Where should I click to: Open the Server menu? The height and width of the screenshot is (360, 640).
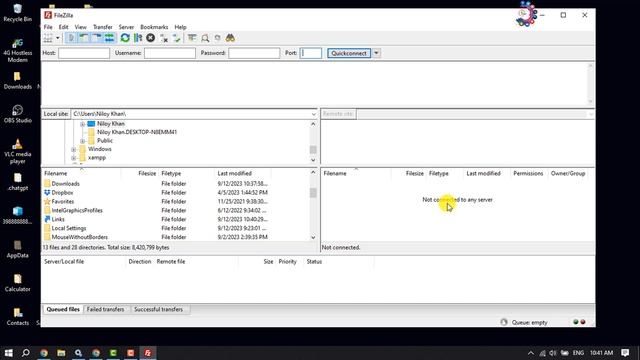coord(126,27)
